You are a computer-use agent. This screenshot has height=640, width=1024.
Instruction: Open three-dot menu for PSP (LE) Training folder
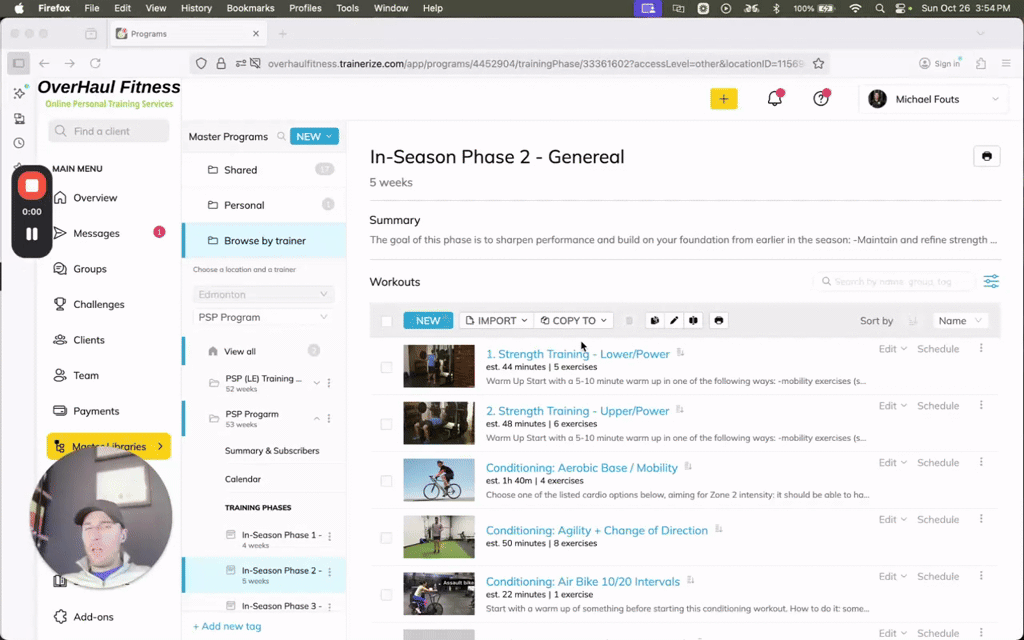(329, 383)
